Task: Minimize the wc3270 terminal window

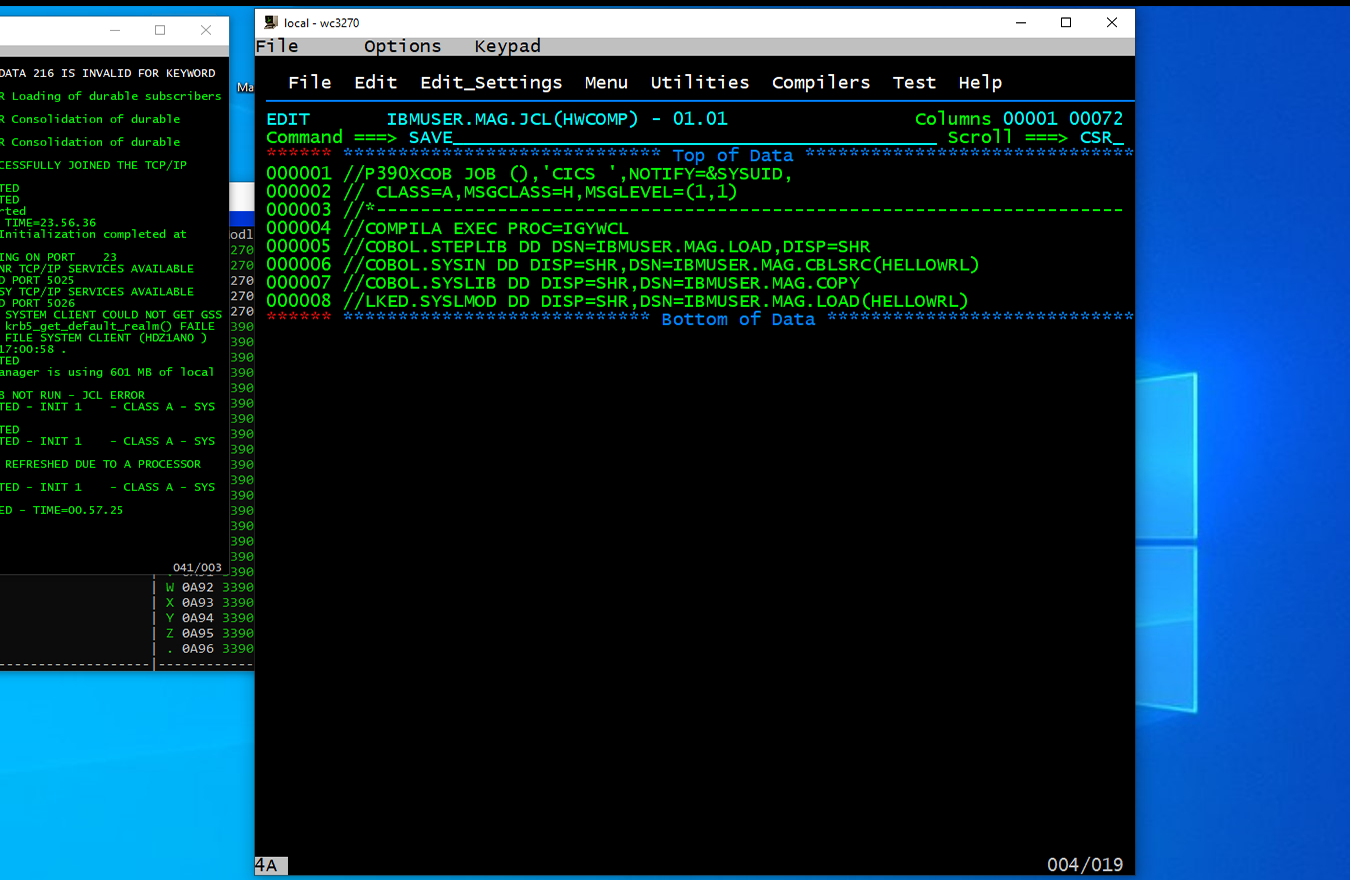Action: (x=1020, y=22)
